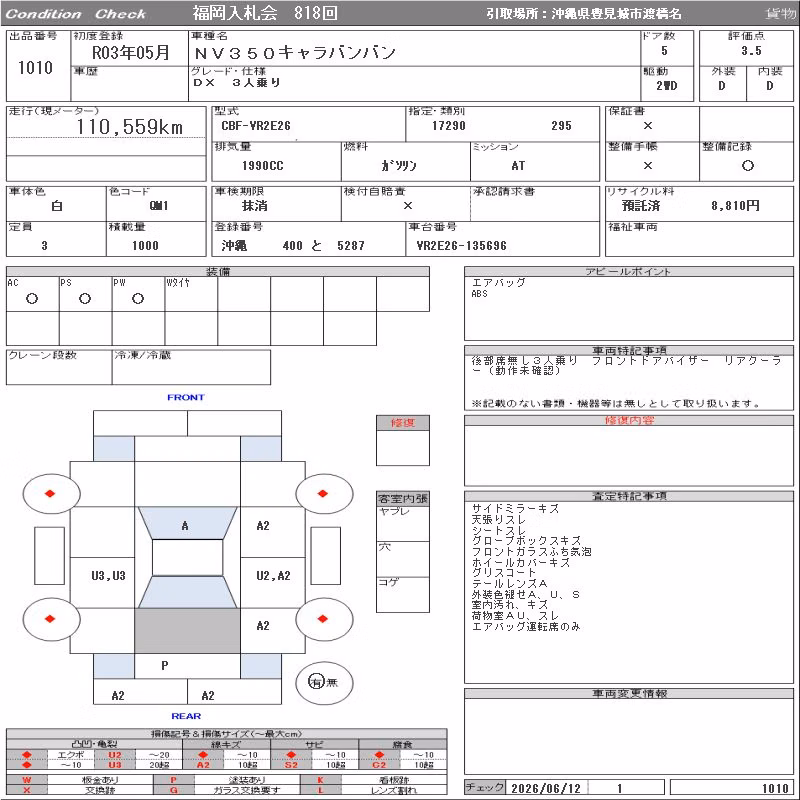Image resolution: width=800 pixels, height=800 pixels.
Task: Click the displacement 1990CC
Action: pos(262,166)
